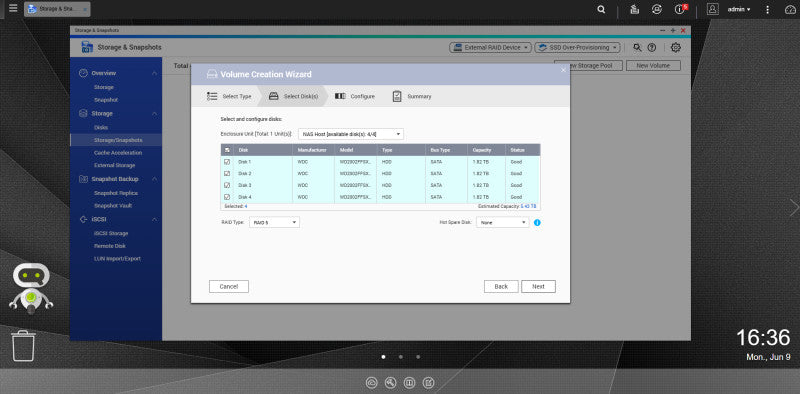Collapse the iSCSI sidebar section
The image size is (800, 394).
[154, 219]
